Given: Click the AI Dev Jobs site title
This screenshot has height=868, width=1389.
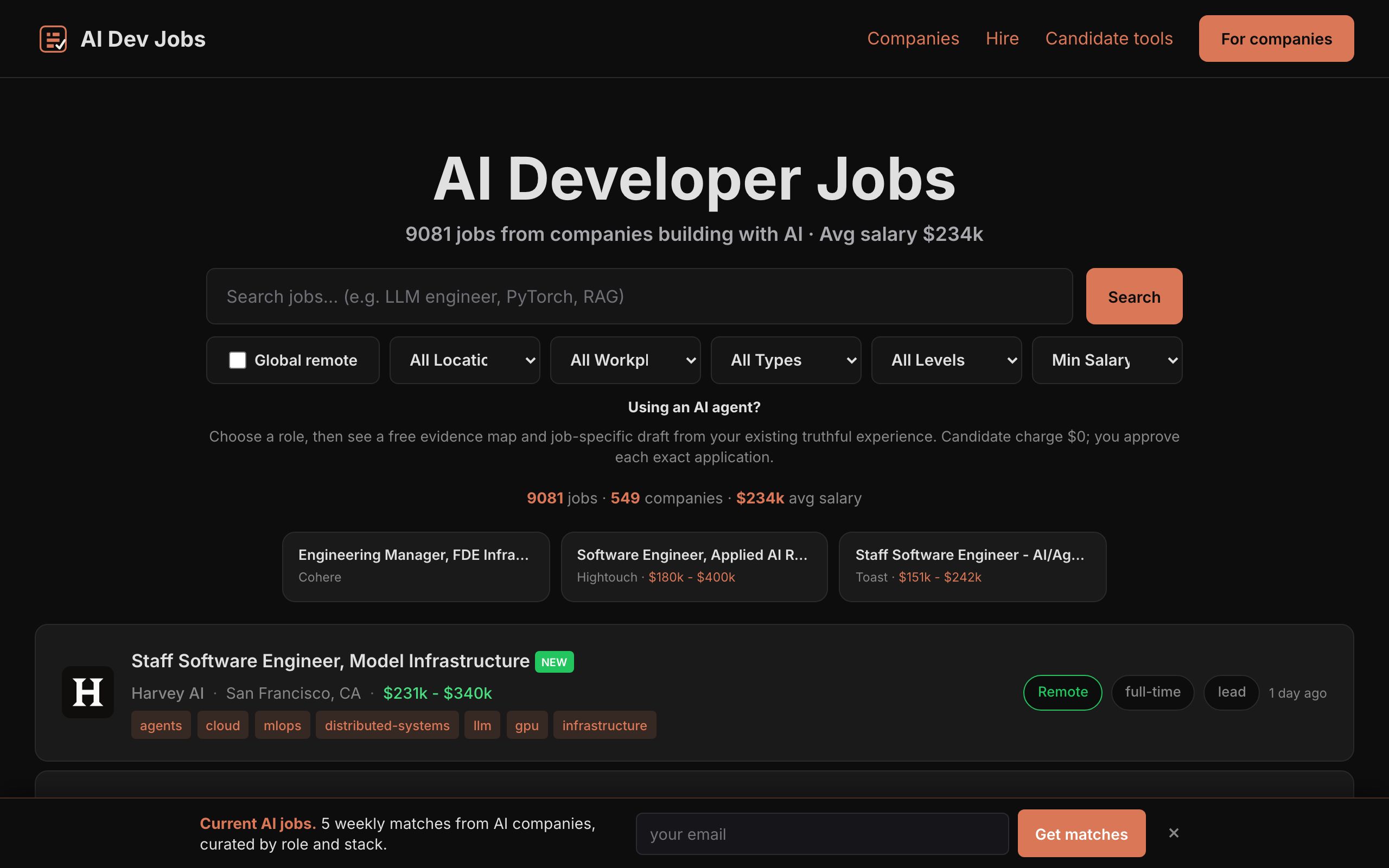Looking at the screenshot, I should click(143, 39).
